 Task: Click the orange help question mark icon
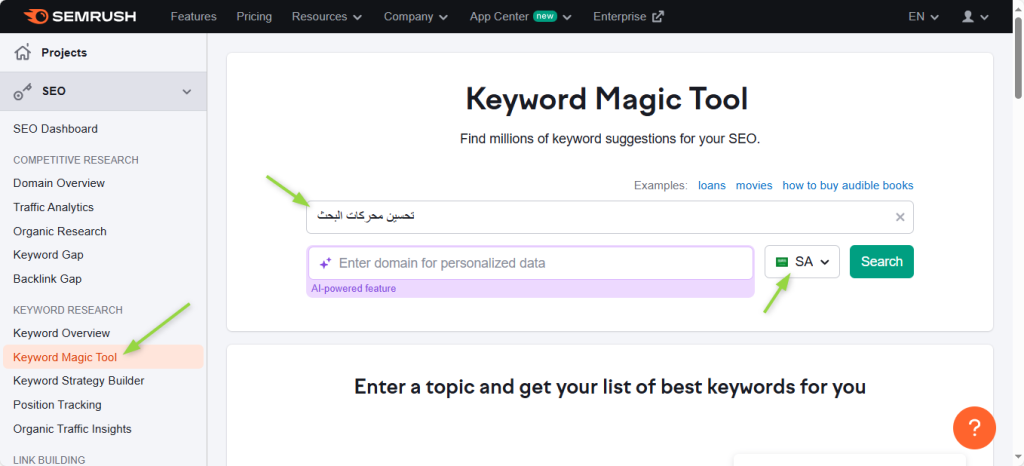point(974,428)
